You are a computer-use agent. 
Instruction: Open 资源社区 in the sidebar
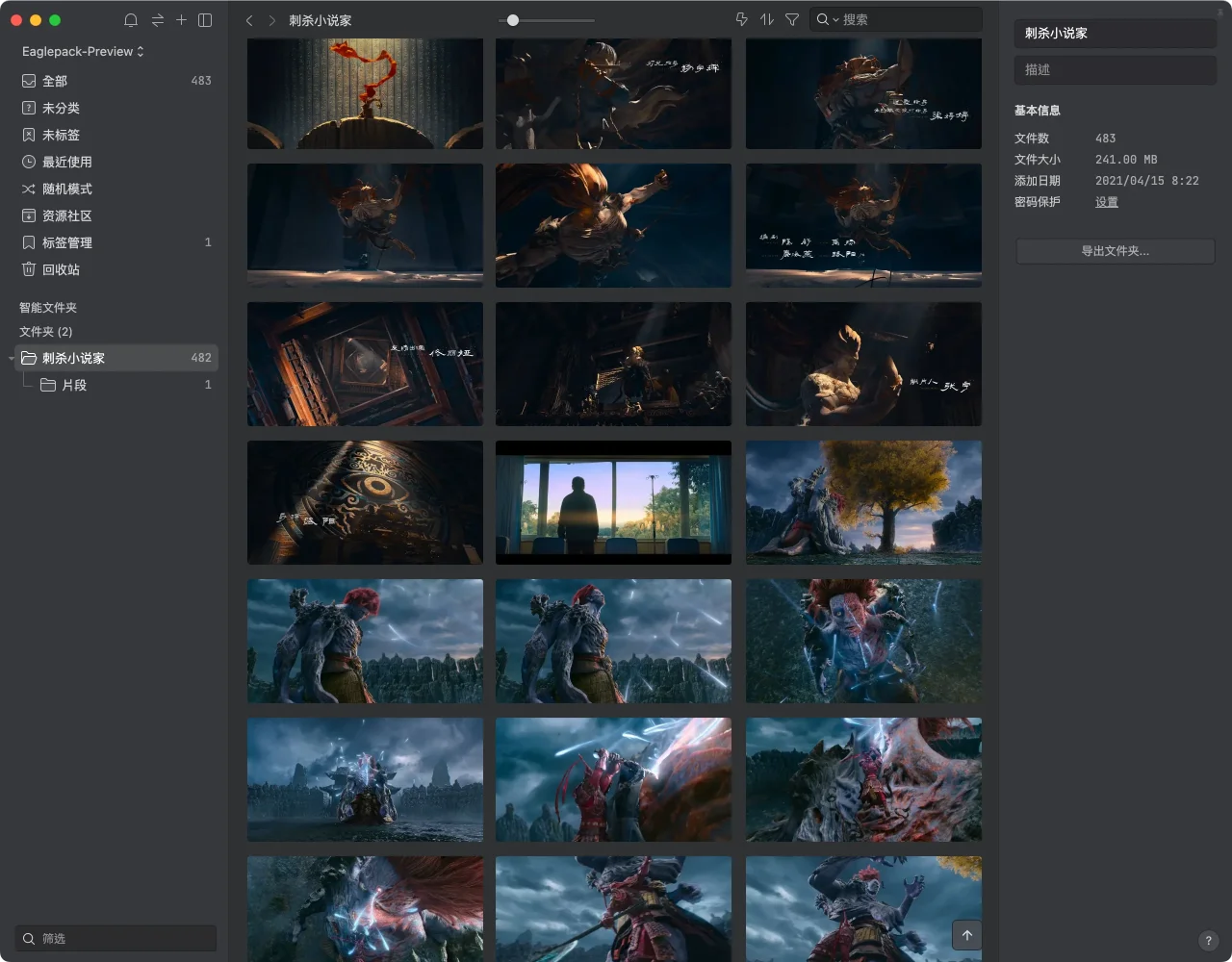tap(116, 215)
